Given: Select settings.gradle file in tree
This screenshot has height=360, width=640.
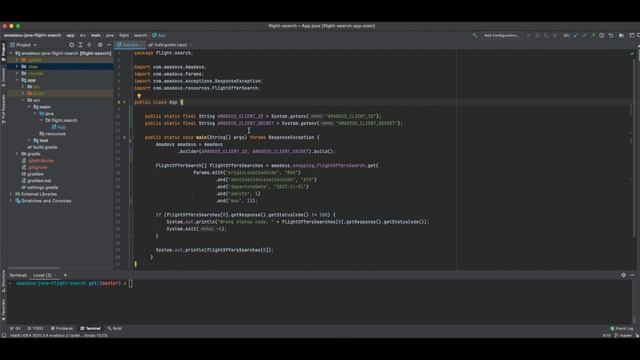Looking at the screenshot, I should pos(40,187).
